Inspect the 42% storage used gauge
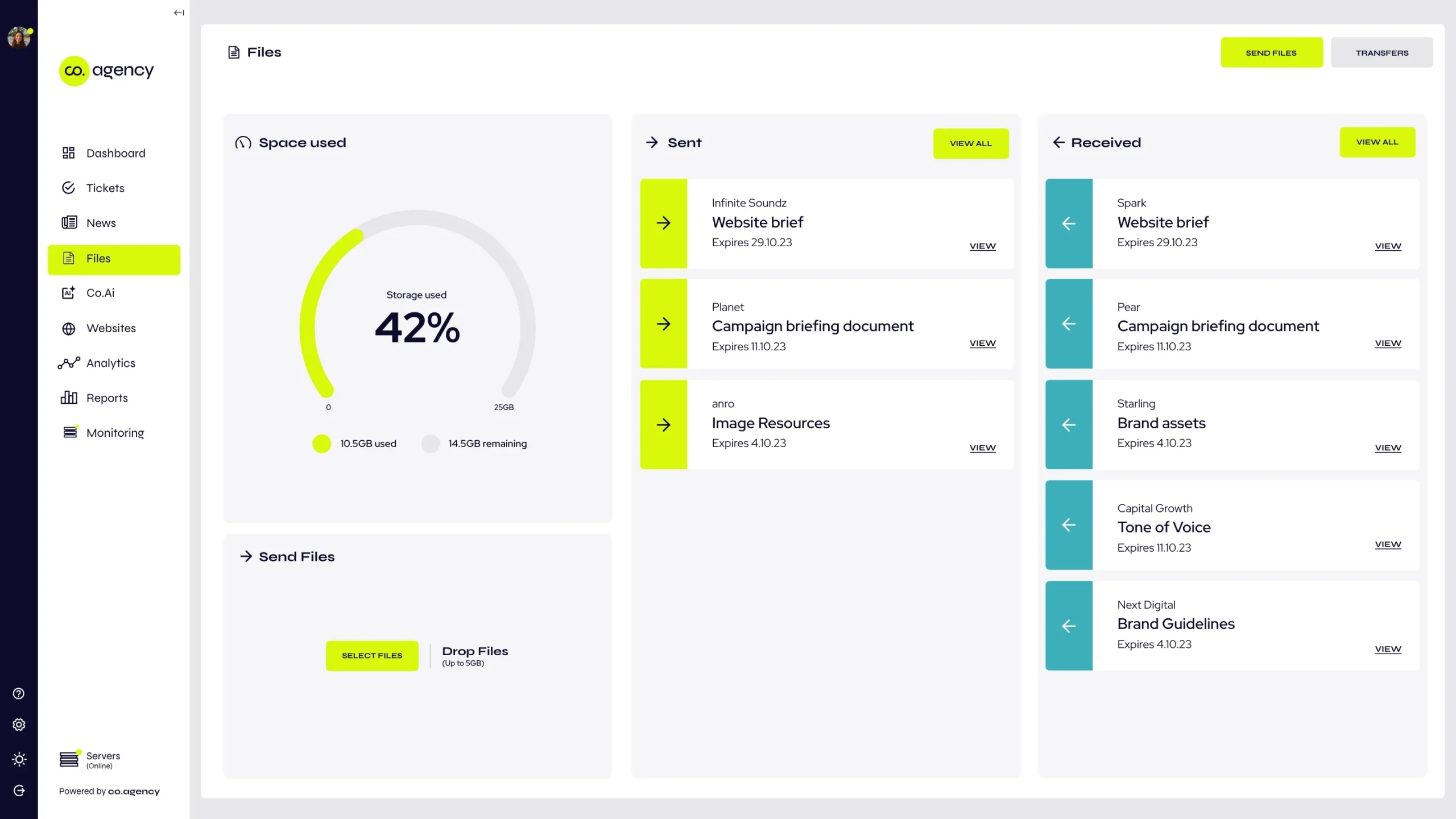Screen dimensions: 1456x819 coord(417,326)
